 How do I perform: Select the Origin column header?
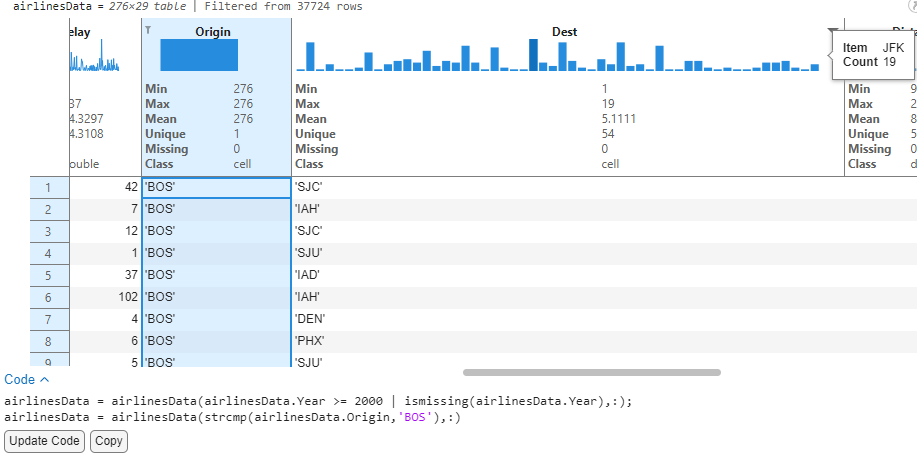213,31
